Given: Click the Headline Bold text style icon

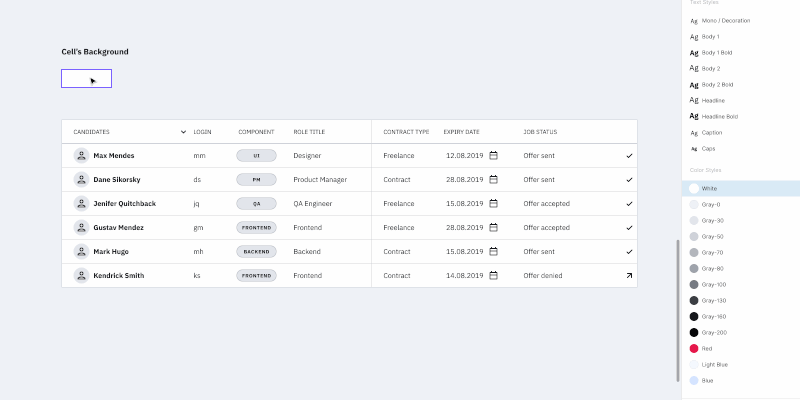Looking at the screenshot, I should pos(694,117).
